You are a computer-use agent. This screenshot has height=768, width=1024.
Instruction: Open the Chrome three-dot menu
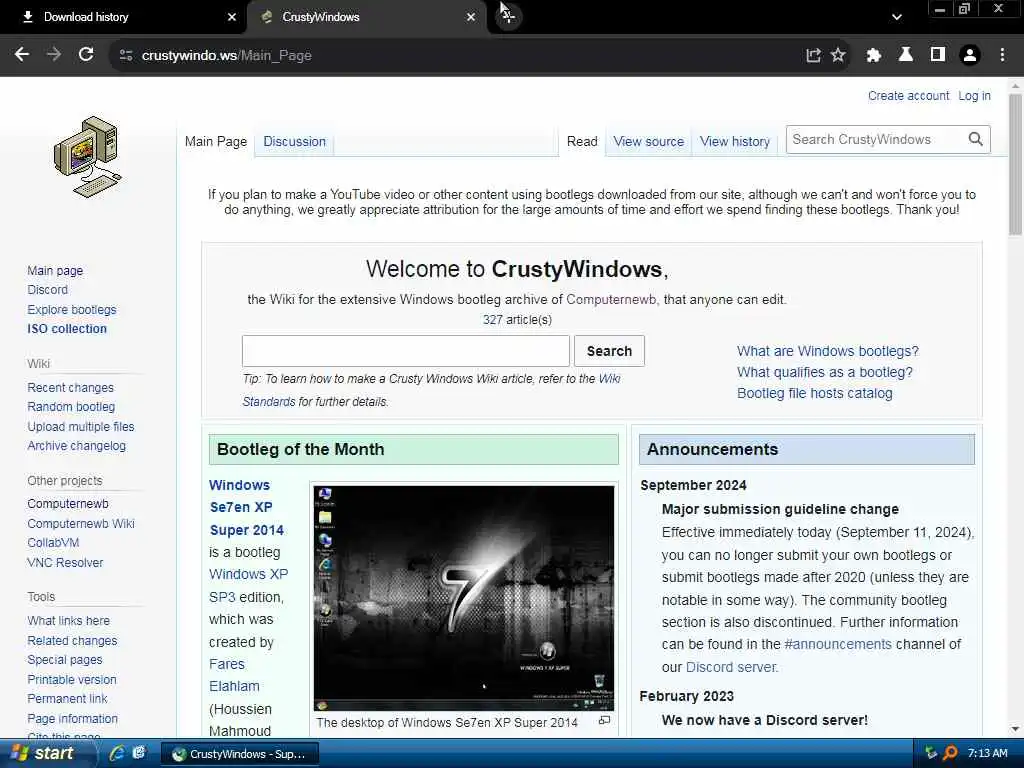[x=1002, y=56]
